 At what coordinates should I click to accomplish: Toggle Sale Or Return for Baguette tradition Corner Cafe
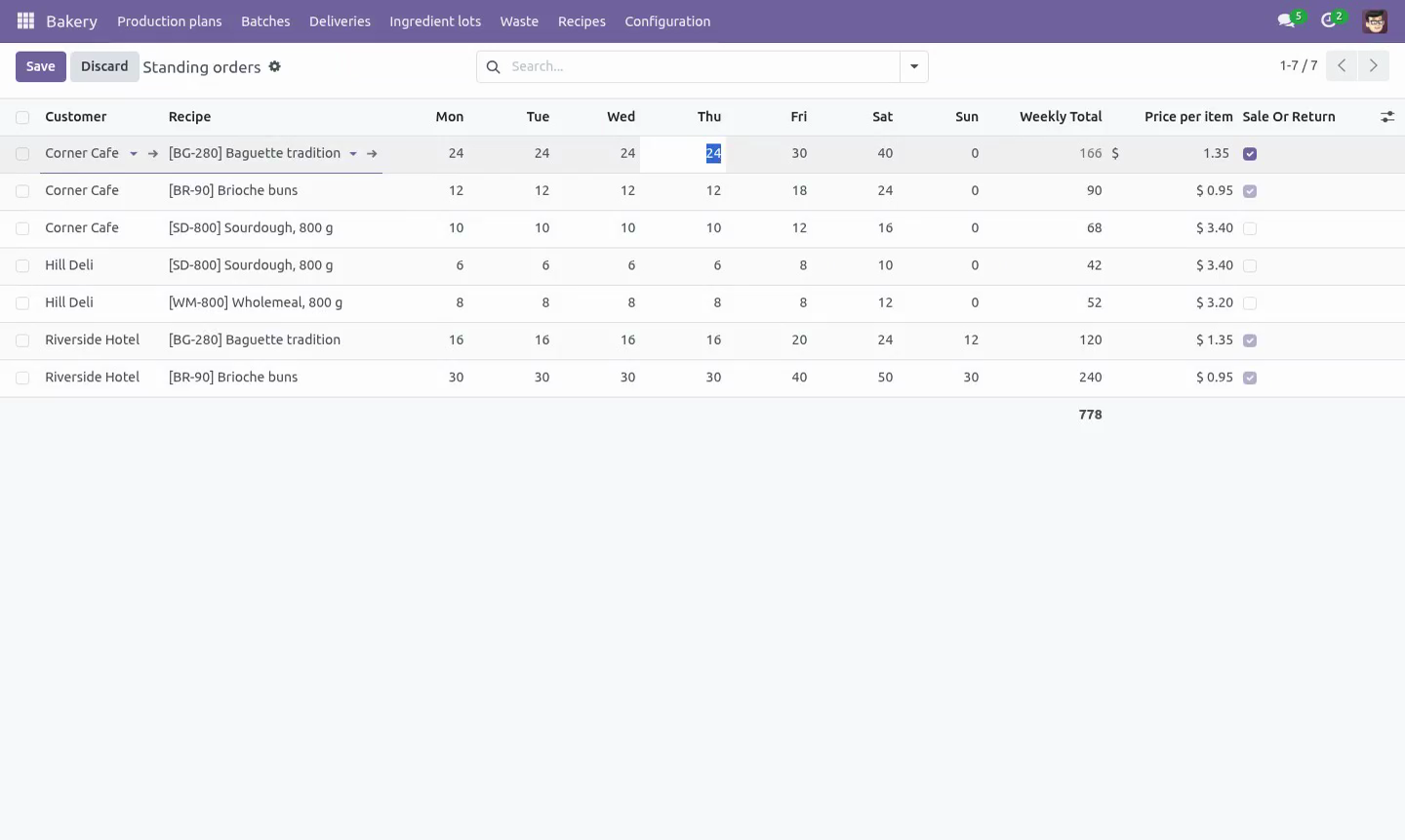[1250, 154]
